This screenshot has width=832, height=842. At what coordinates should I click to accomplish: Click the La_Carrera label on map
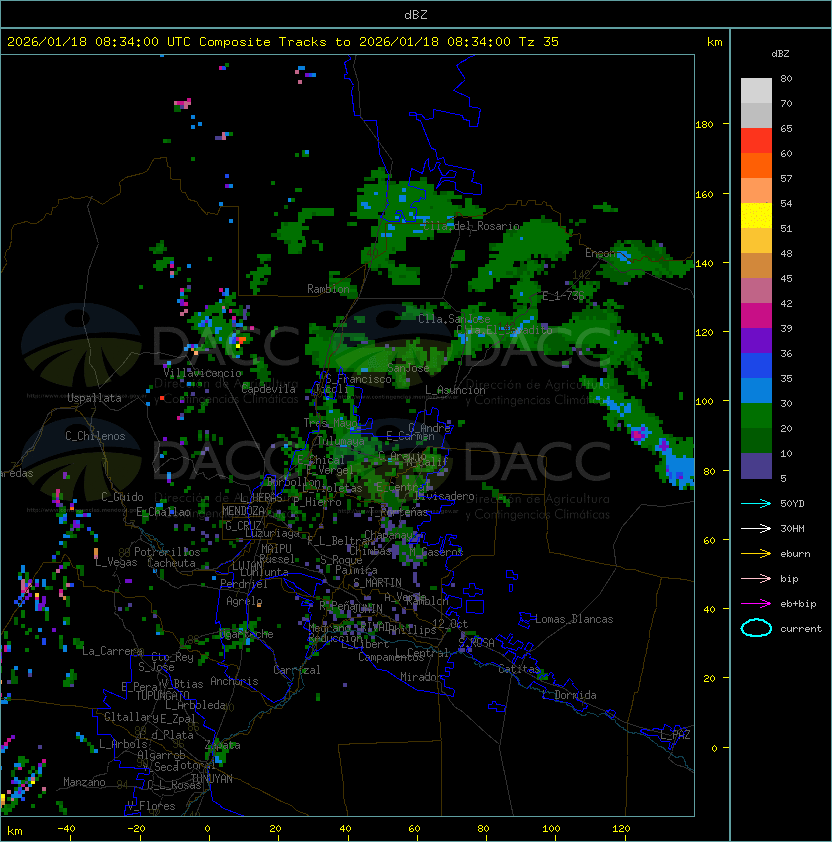coord(113,651)
